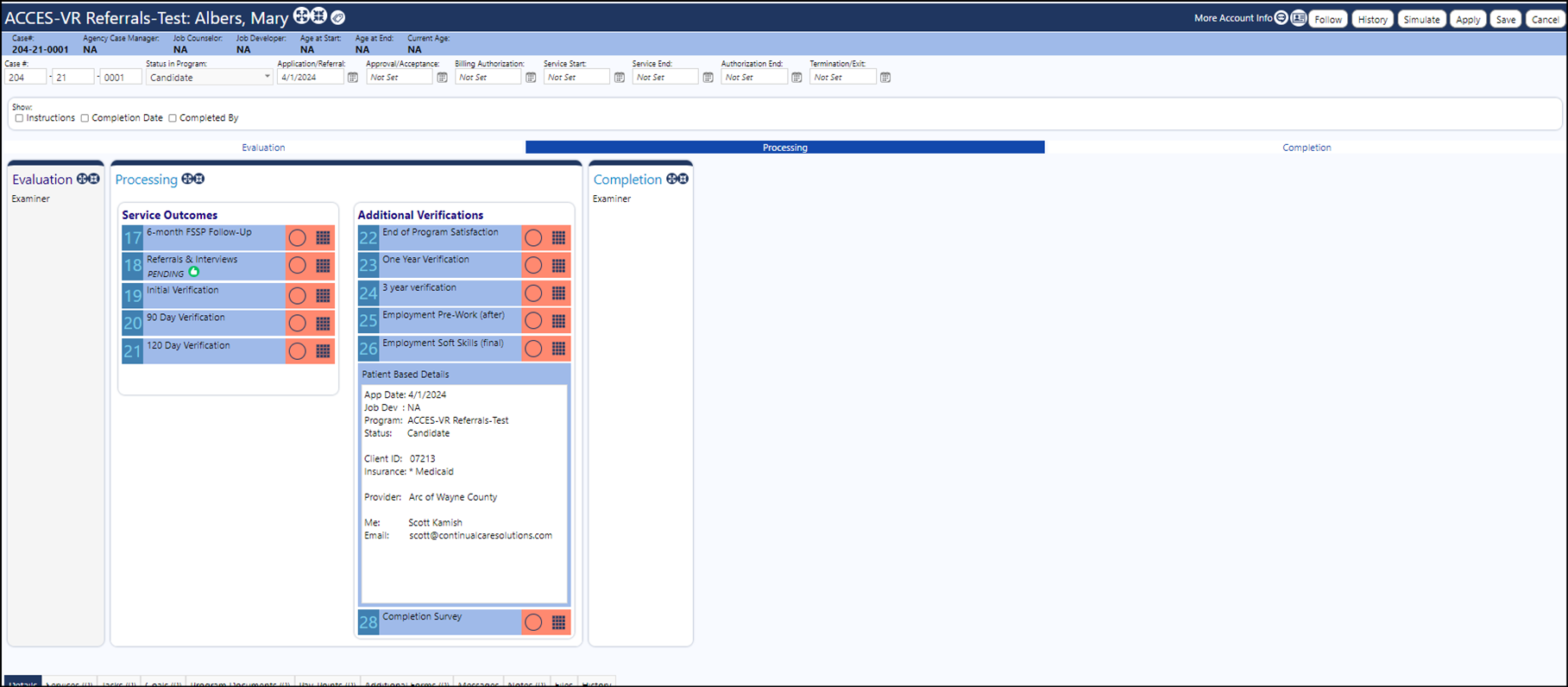
Task: Click the expand icon next to Evaluation heading
Action: [x=82, y=179]
